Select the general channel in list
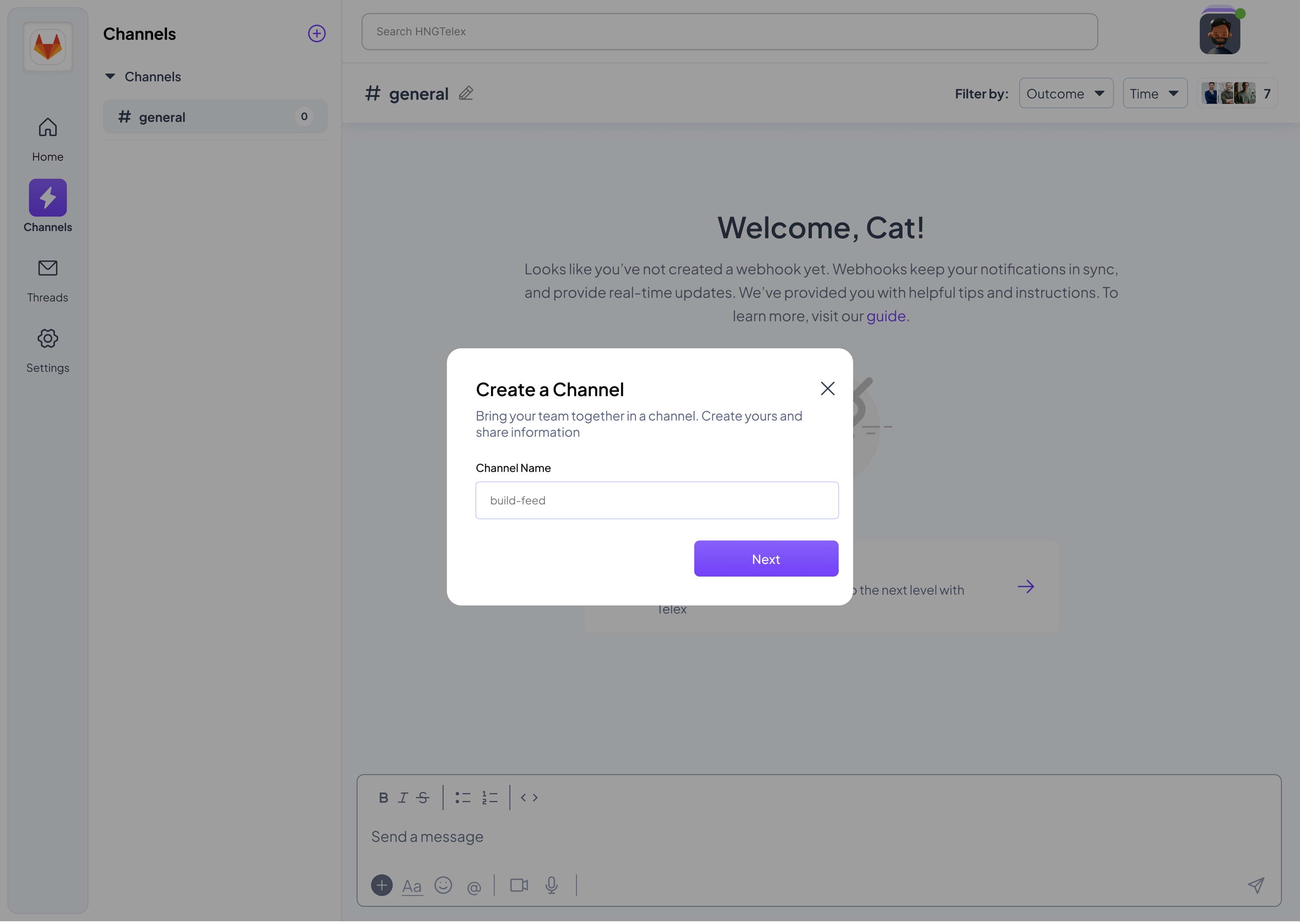Screen dimensions: 1300x924 tap(215, 117)
